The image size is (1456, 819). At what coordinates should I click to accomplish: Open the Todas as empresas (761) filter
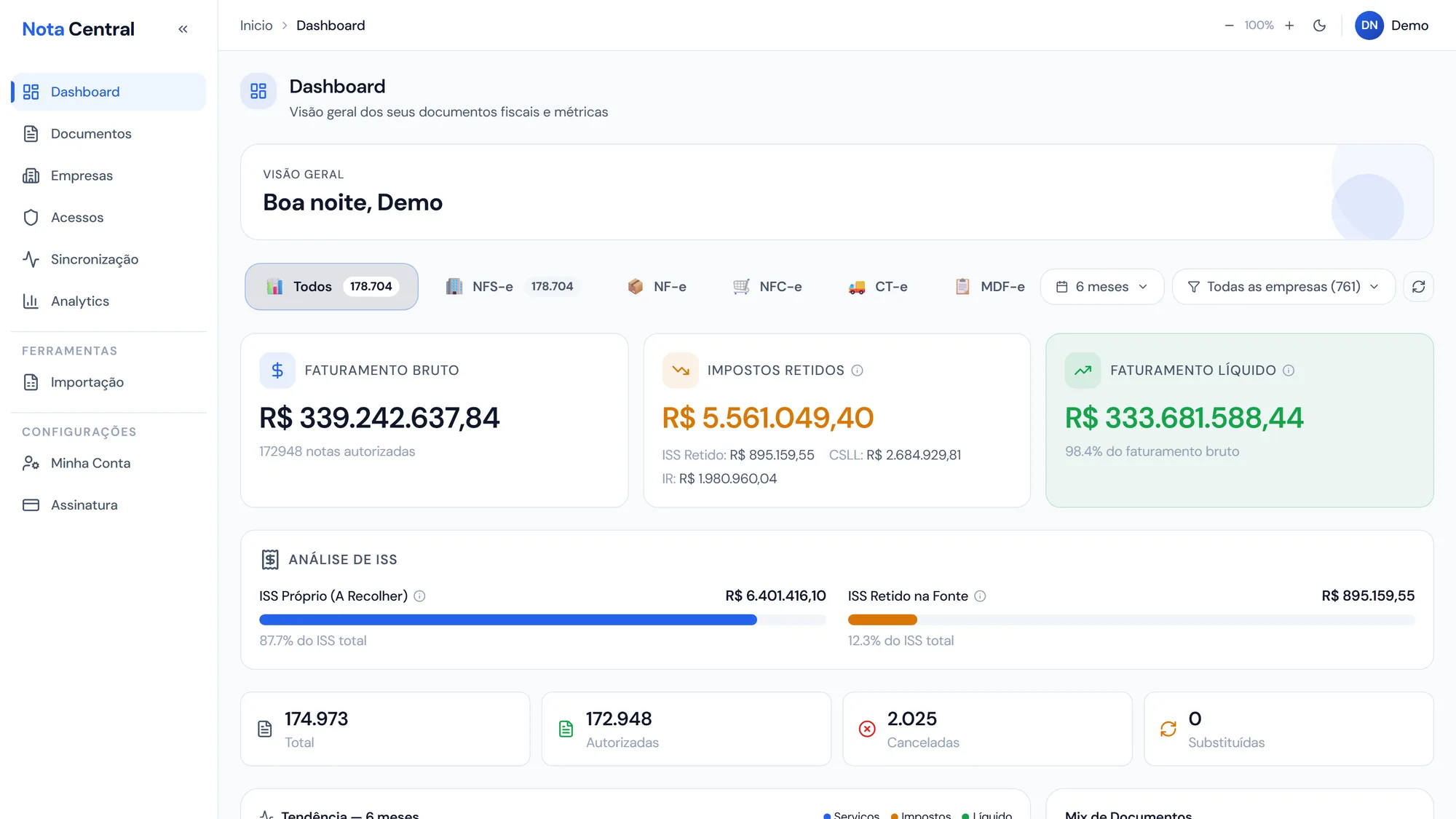click(x=1283, y=287)
